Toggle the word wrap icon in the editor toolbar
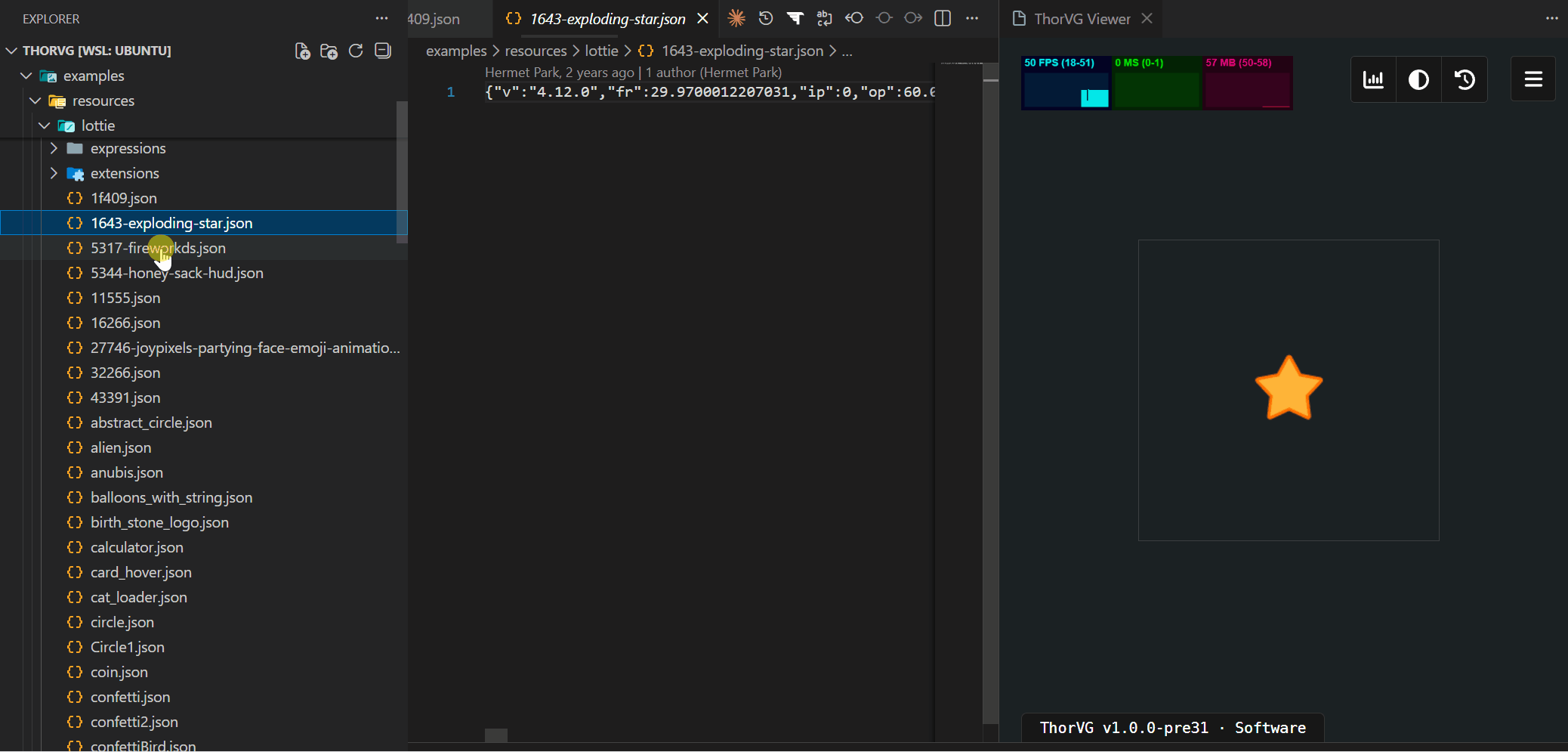 (x=824, y=18)
